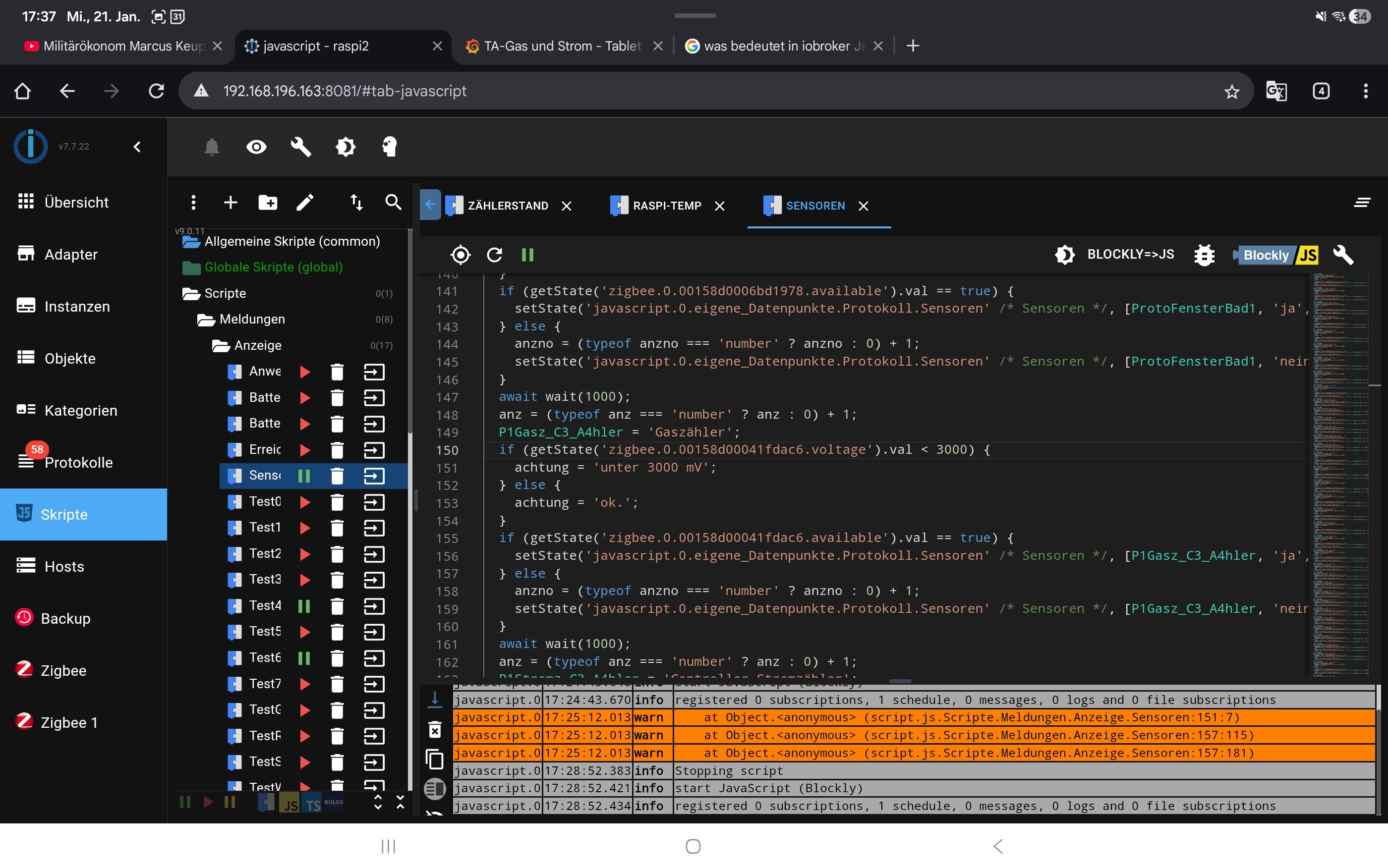Clear log with trash icon in log panel

(x=435, y=730)
